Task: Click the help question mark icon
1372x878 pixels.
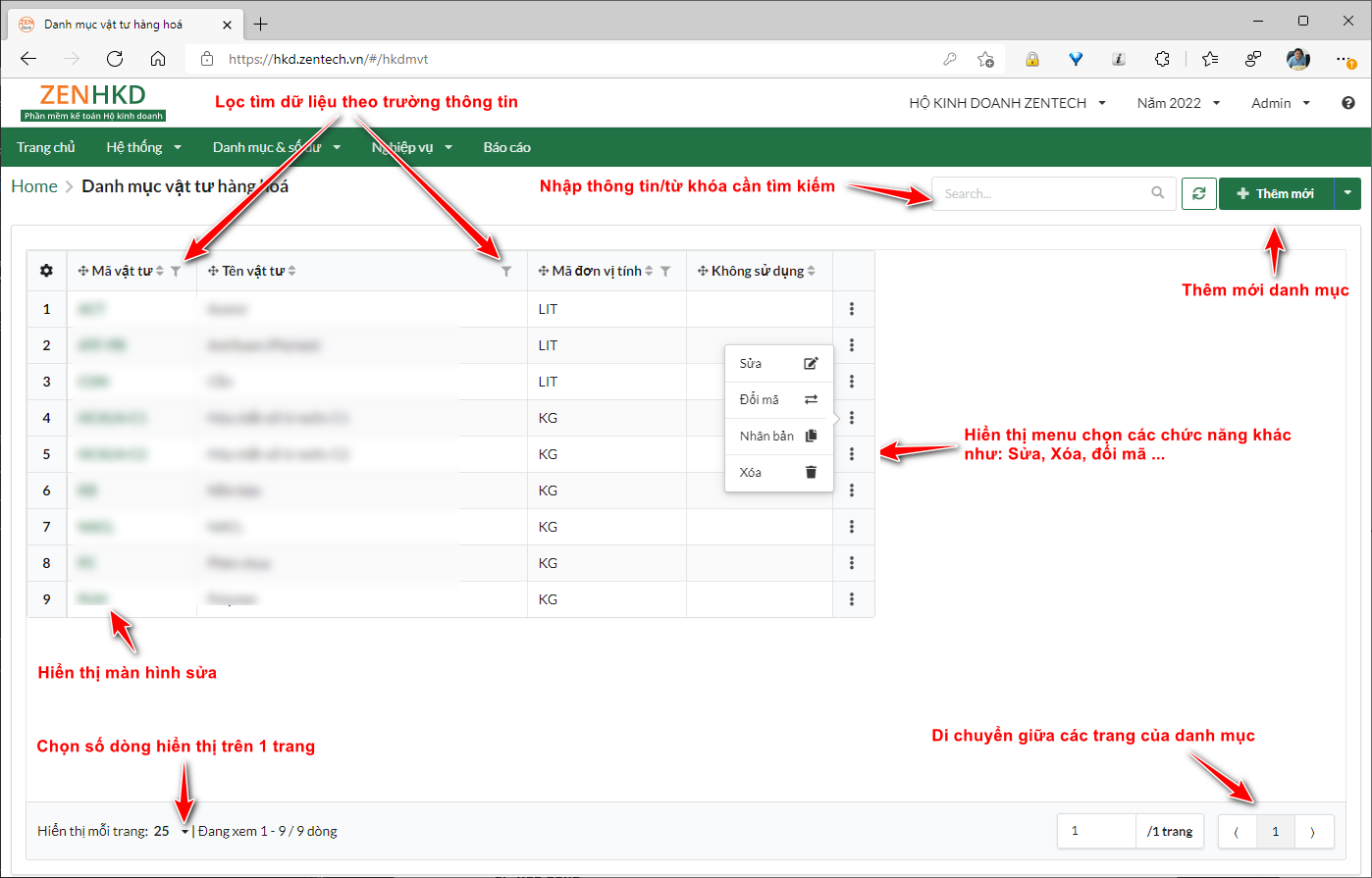Action: (1348, 103)
